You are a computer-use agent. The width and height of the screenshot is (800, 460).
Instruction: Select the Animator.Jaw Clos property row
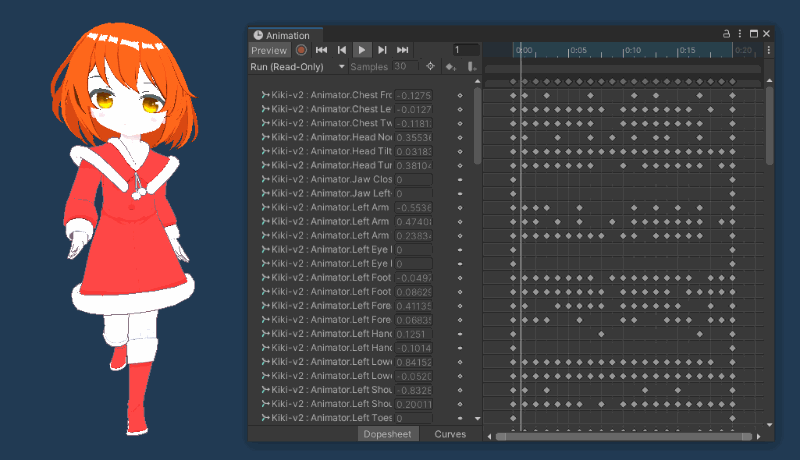pyautogui.click(x=326, y=180)
